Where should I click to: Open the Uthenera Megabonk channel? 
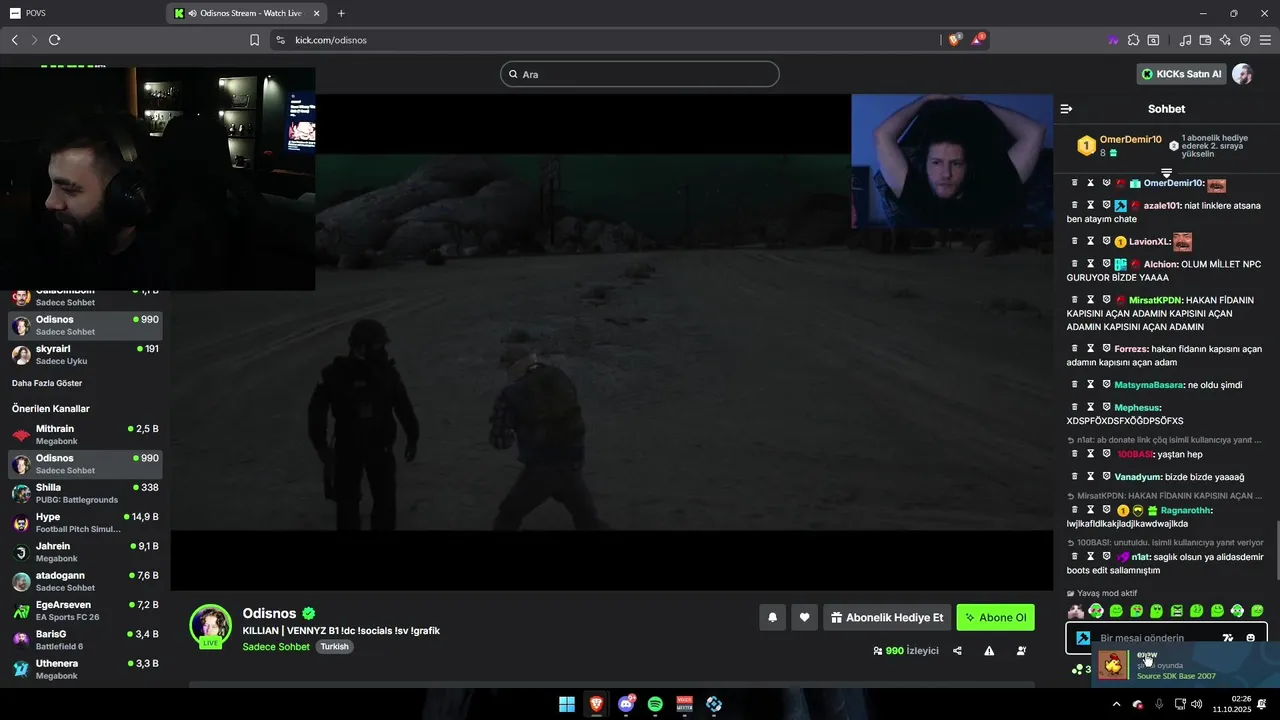click(x=85, y=669)
